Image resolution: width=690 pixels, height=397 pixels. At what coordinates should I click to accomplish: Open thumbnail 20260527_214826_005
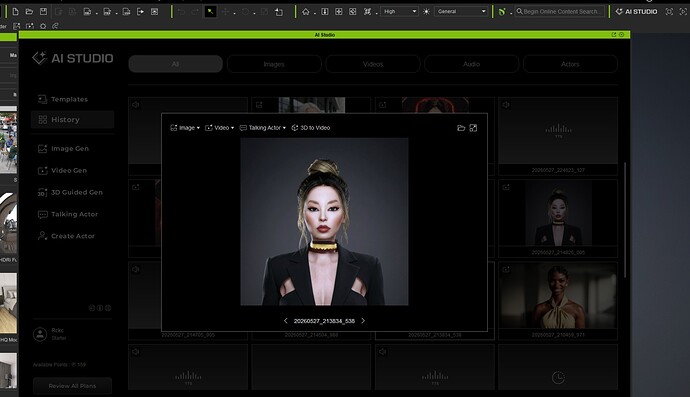click(x=558, y=214)
